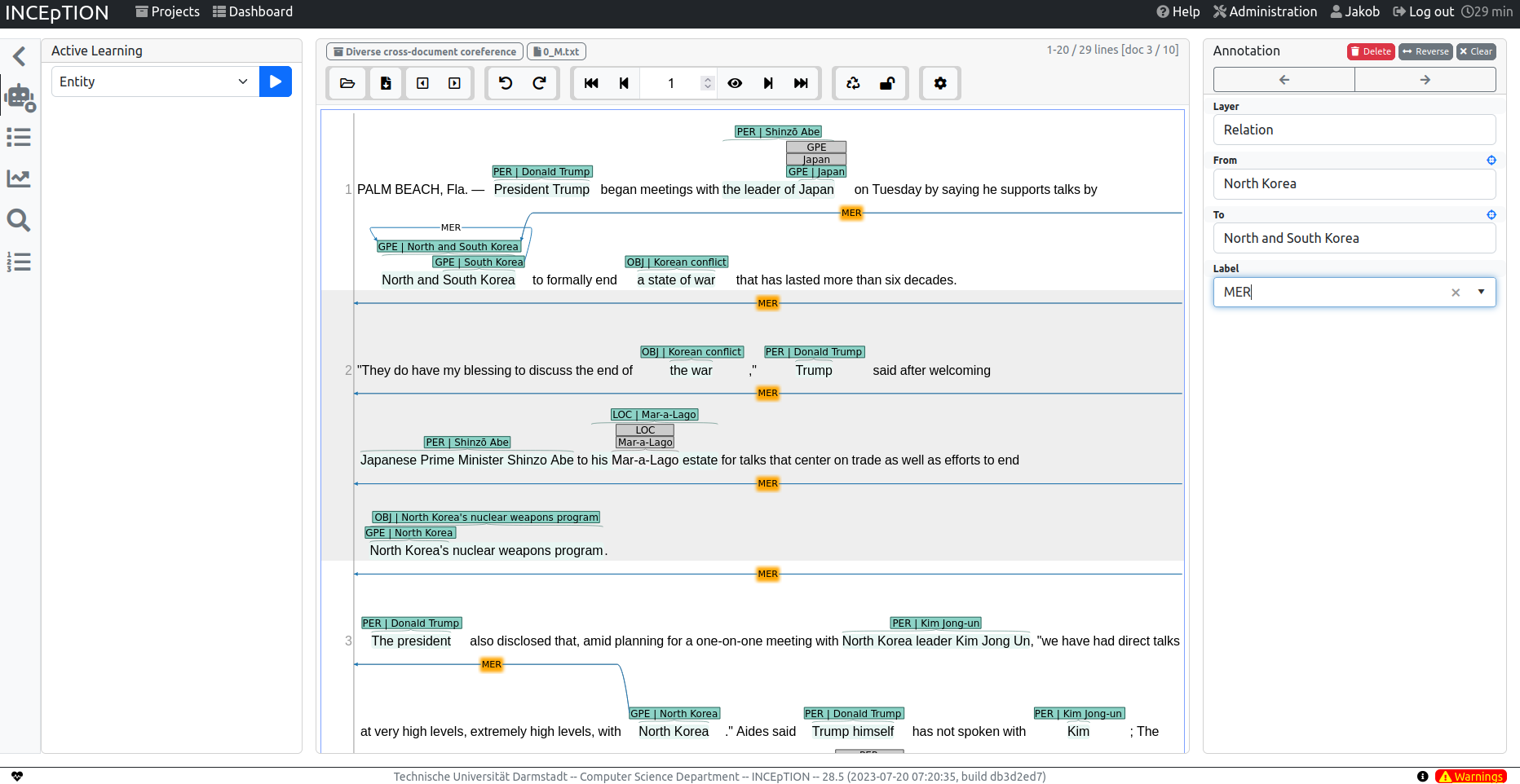
Task: Click the page number stepper arrows
Action: point(708,83)
